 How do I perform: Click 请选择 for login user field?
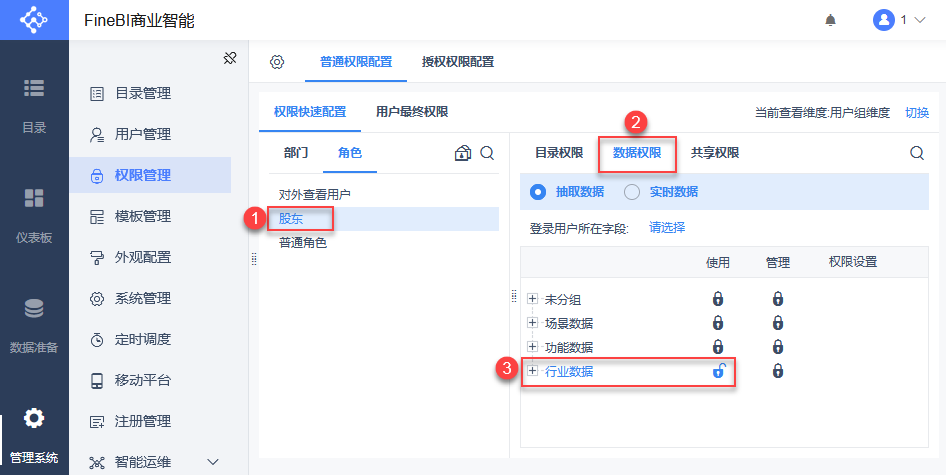click(667, 228)
